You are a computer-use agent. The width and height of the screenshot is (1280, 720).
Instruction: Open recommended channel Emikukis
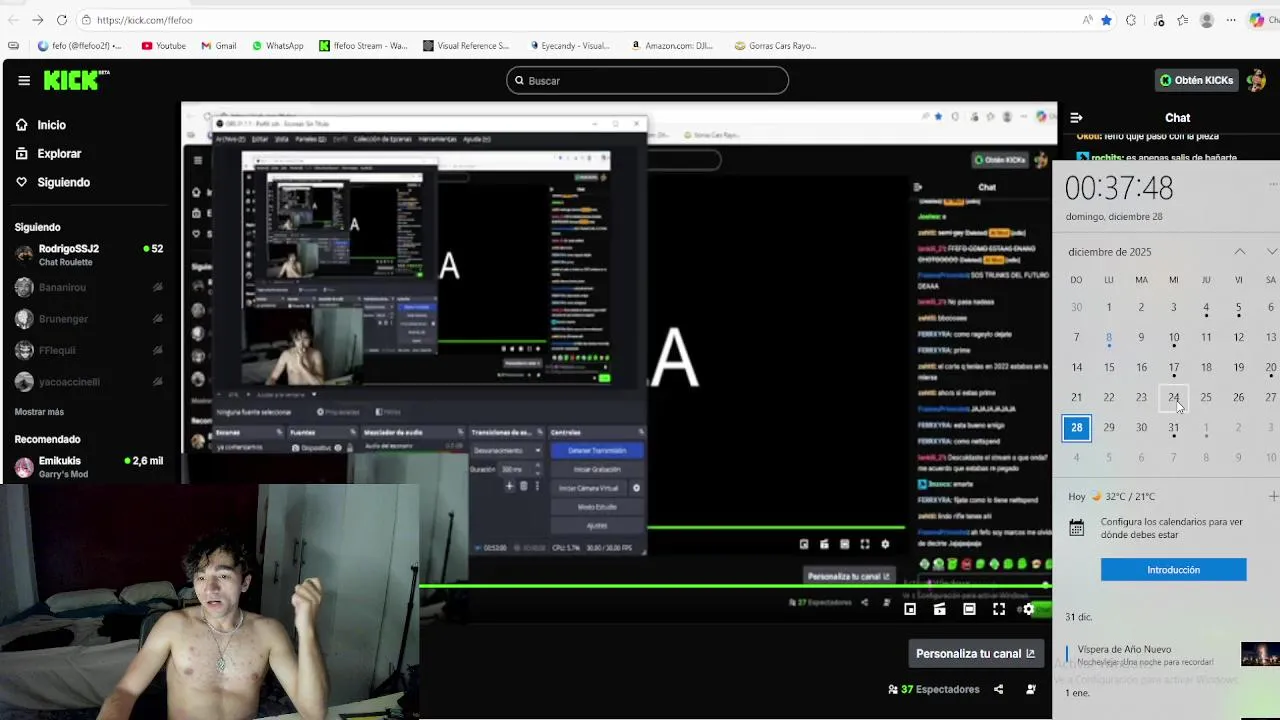[88, 467]
